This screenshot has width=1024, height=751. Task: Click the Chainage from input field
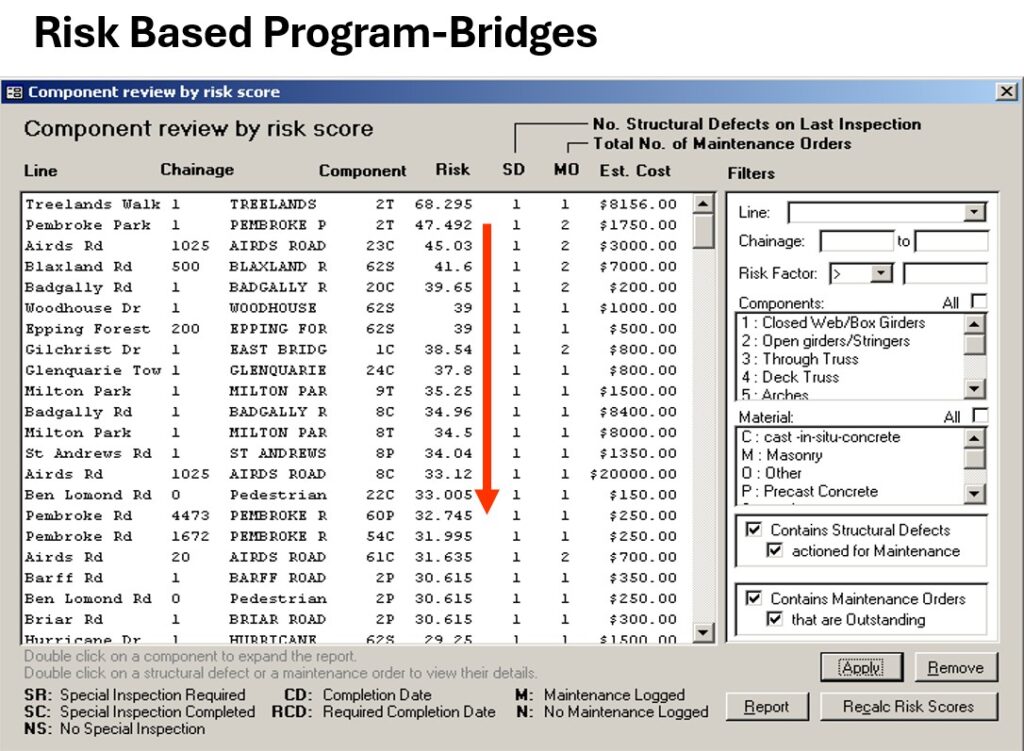coord(856,241)
